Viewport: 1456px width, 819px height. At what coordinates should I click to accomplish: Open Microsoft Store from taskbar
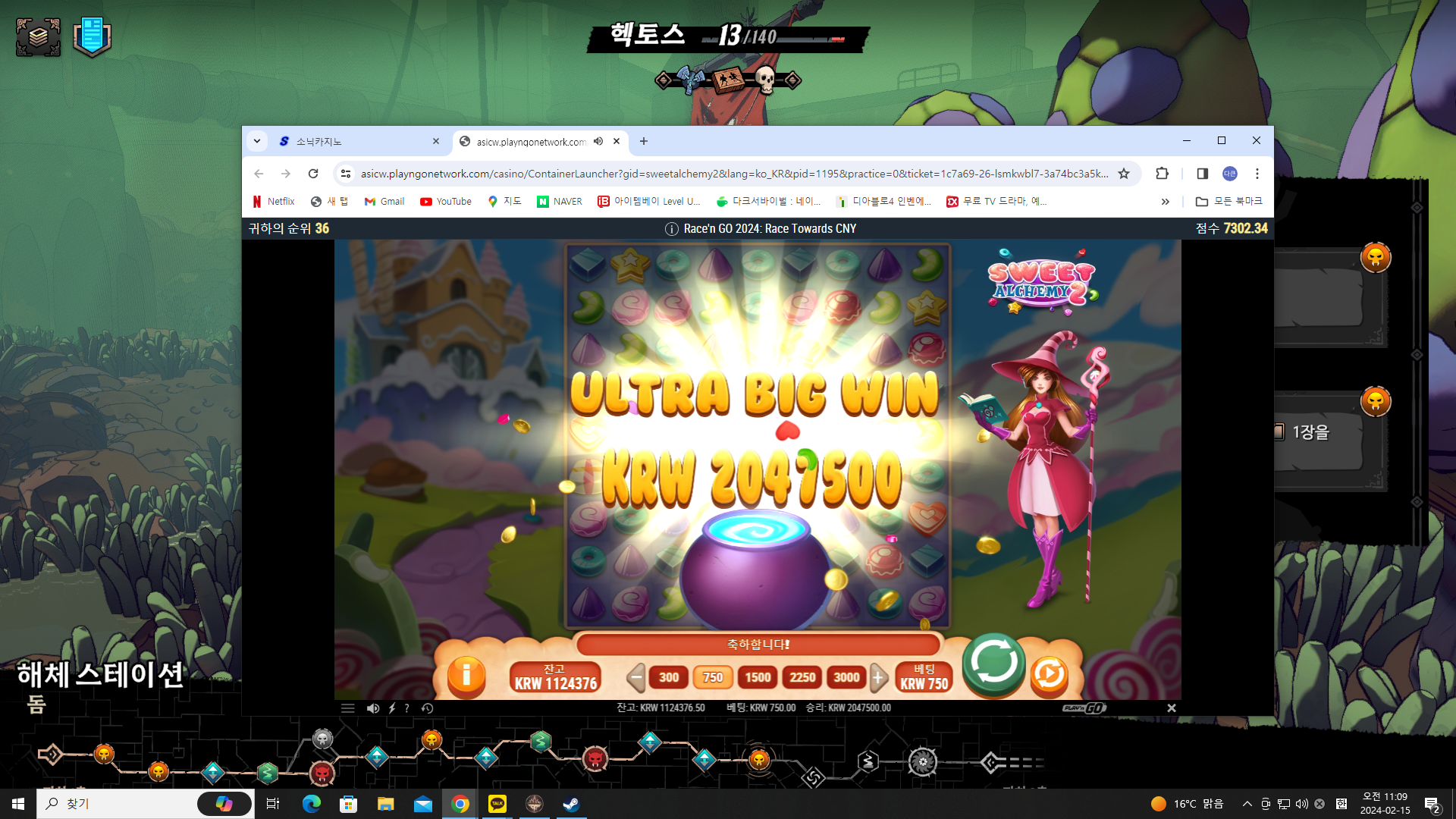click(348, 804)
